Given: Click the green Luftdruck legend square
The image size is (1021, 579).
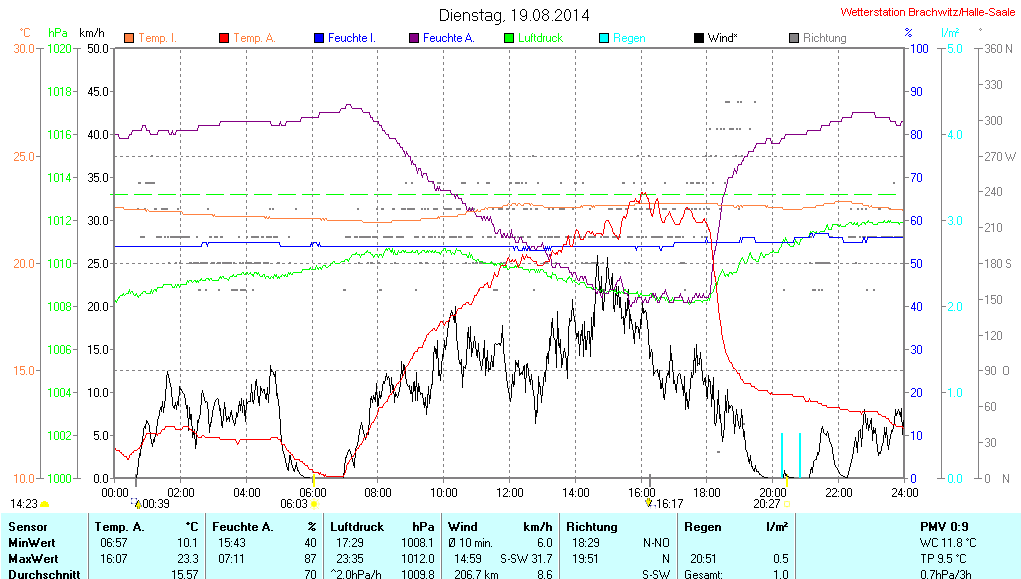Looking at the screenshot, I should pyautogui.click(x=509, y=38).
